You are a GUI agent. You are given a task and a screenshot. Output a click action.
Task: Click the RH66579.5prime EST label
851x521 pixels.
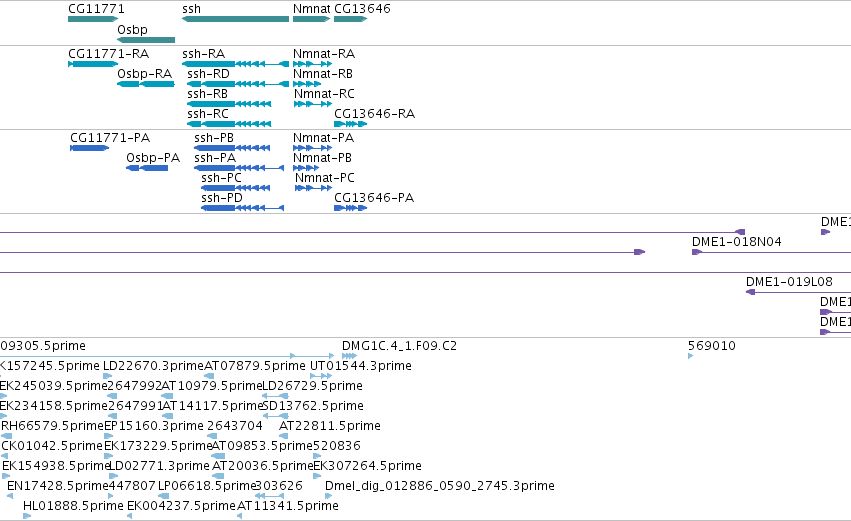coord(52,427)
